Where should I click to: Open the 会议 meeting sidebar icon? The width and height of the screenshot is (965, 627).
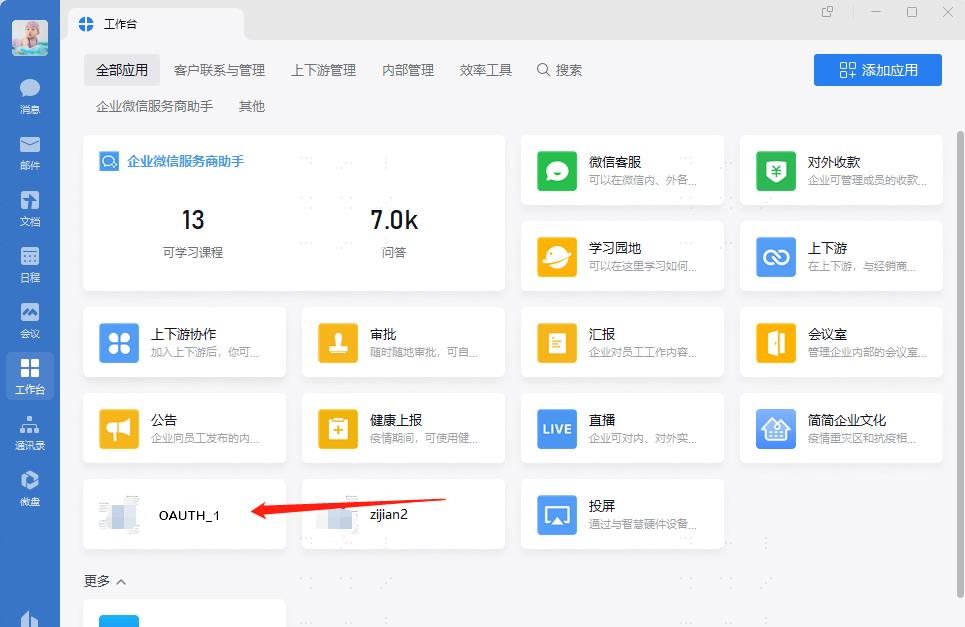[x=30, y=321]
